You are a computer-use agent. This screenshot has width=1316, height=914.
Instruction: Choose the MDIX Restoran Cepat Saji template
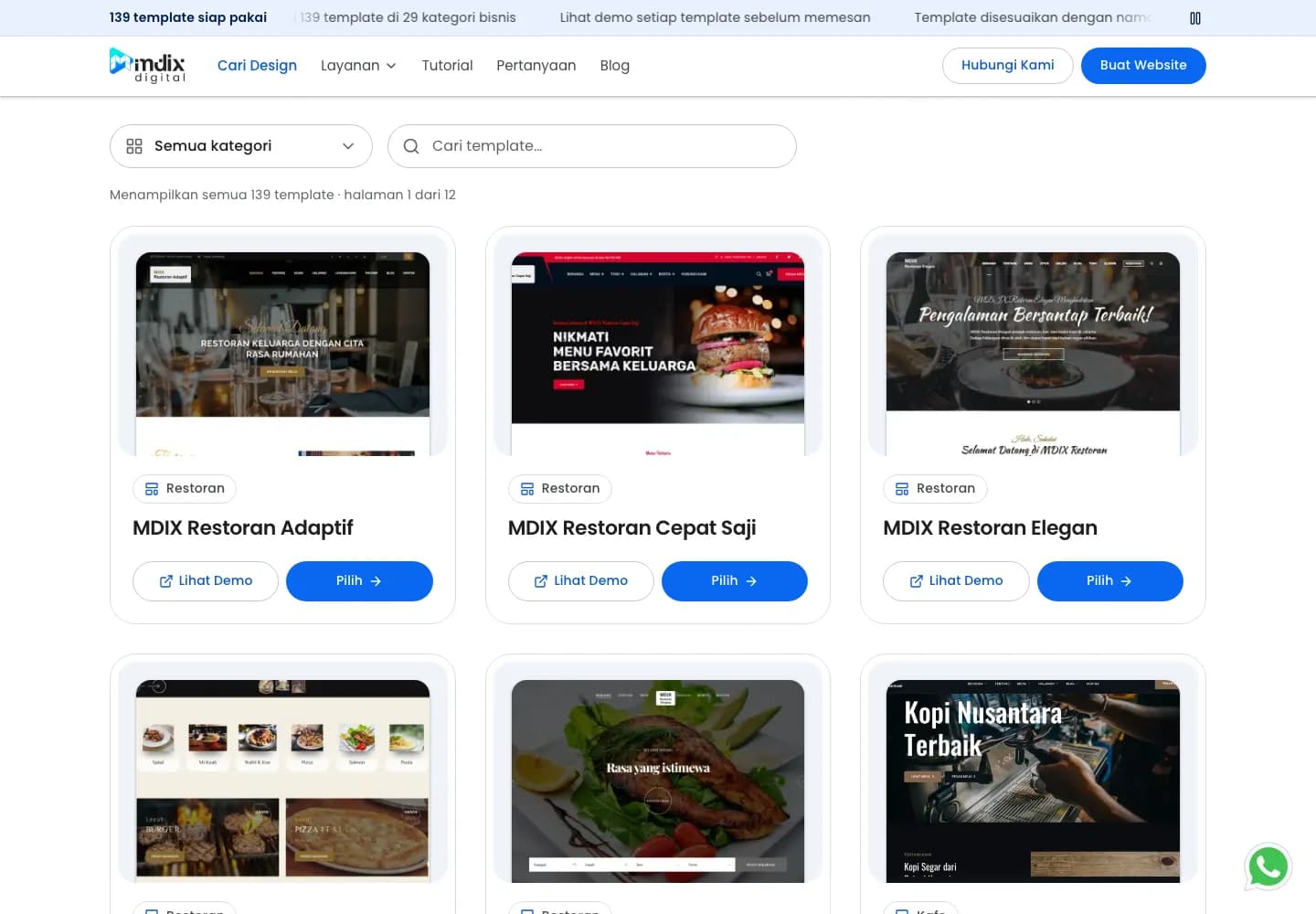(735, 581)
